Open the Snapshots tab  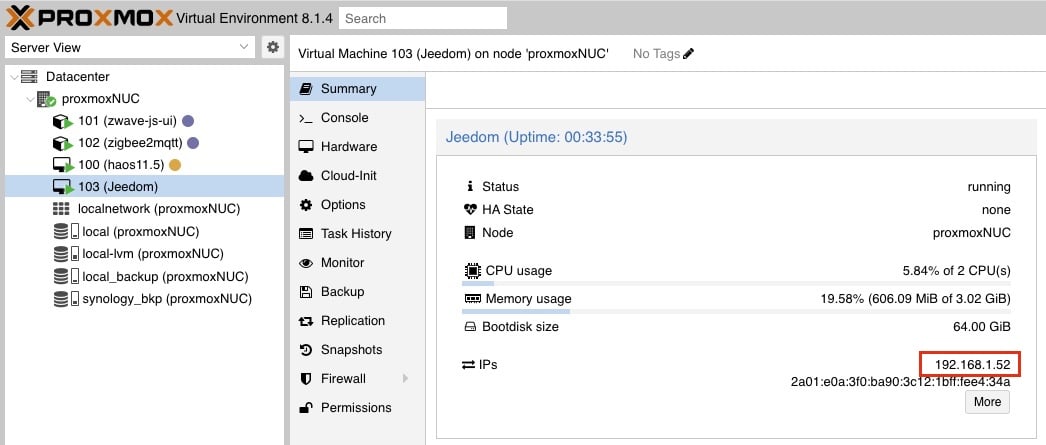click(x=358, y=350)
